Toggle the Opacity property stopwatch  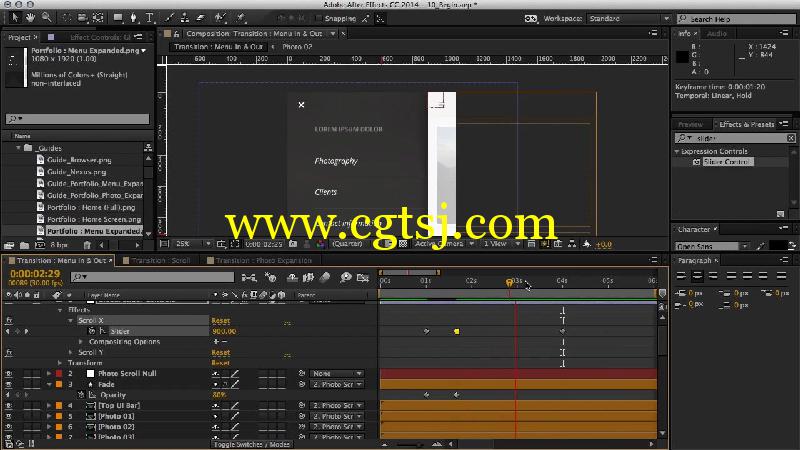click(x=81, y=395)
